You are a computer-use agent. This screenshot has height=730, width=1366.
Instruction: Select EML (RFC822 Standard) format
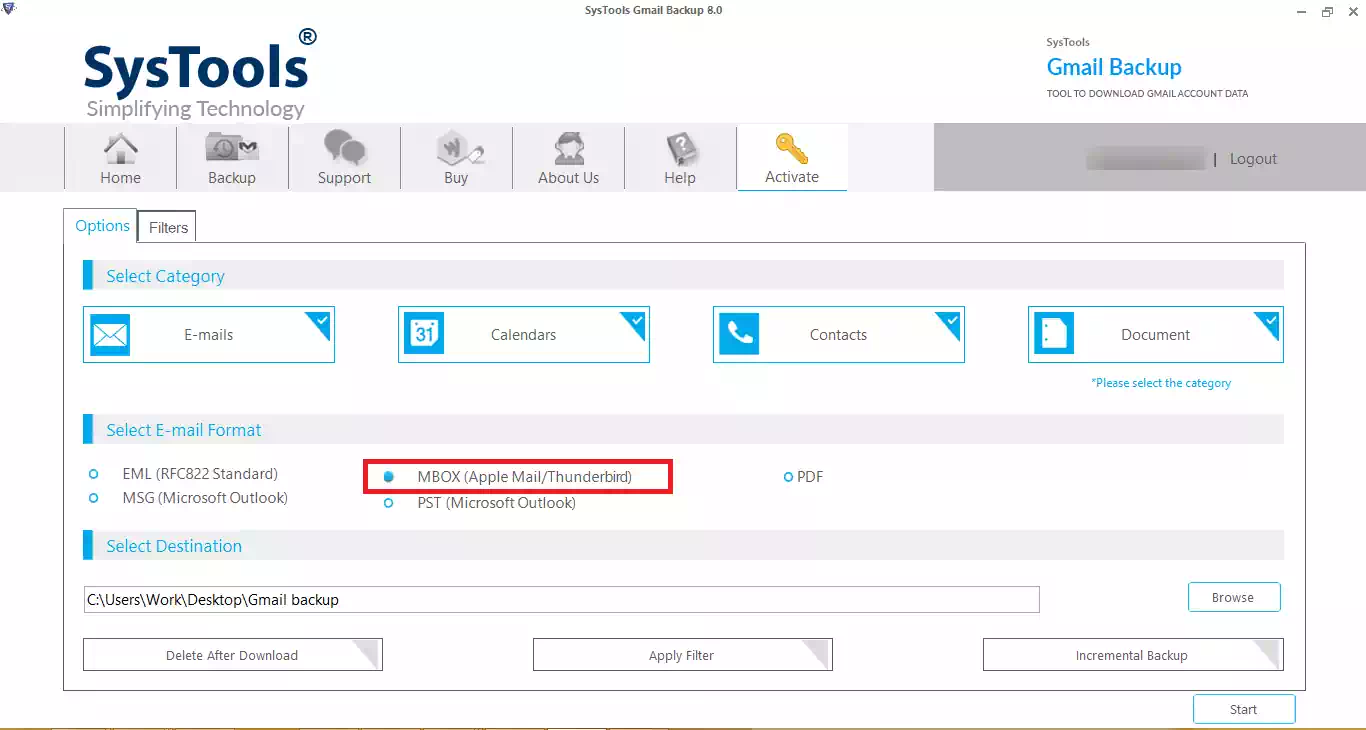94,474
